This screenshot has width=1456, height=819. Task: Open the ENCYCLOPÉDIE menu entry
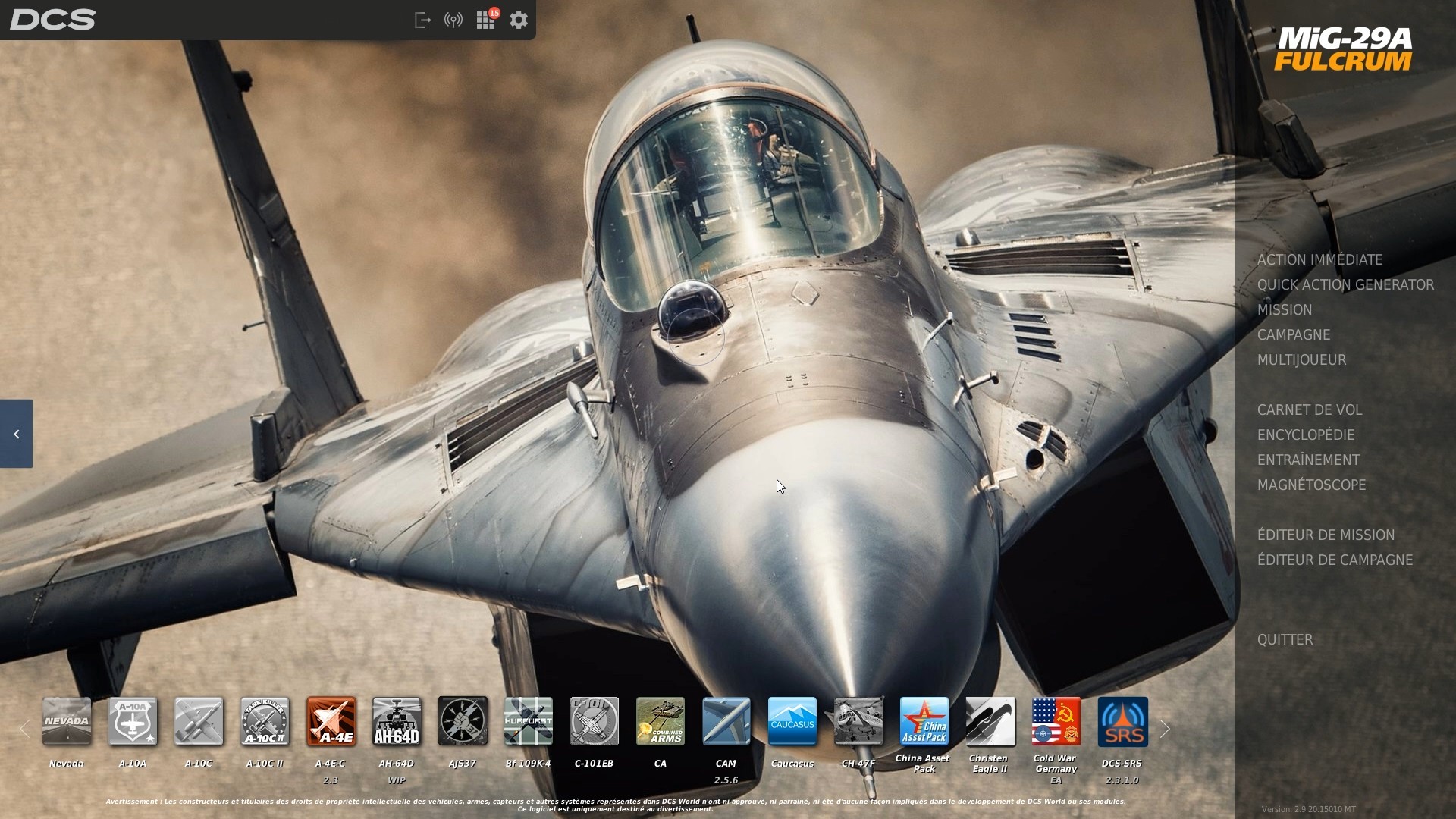click(1307, 435)
